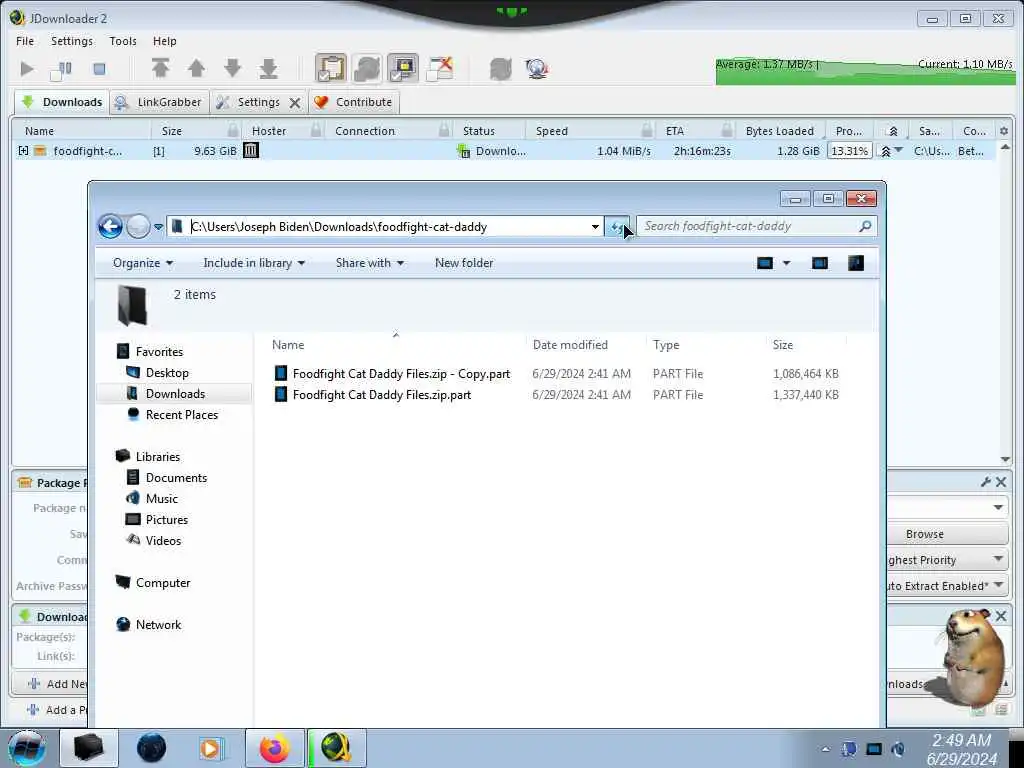This screenshot has height=768, width=1024.
Task: Click the update globe icon in toolbar
Action: (536, 69)
